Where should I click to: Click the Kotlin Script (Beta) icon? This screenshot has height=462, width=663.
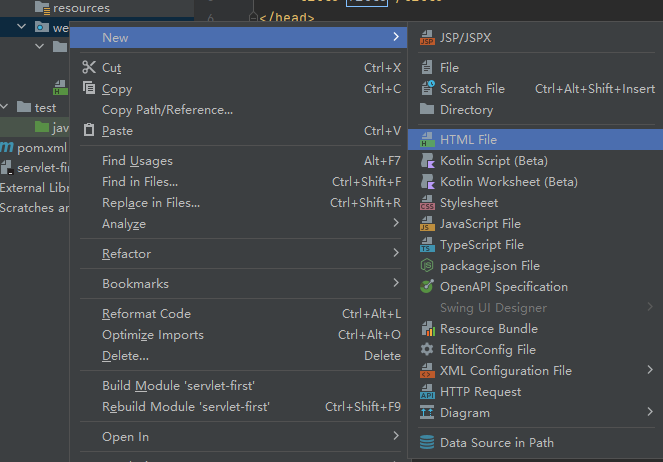pos(427,161)
